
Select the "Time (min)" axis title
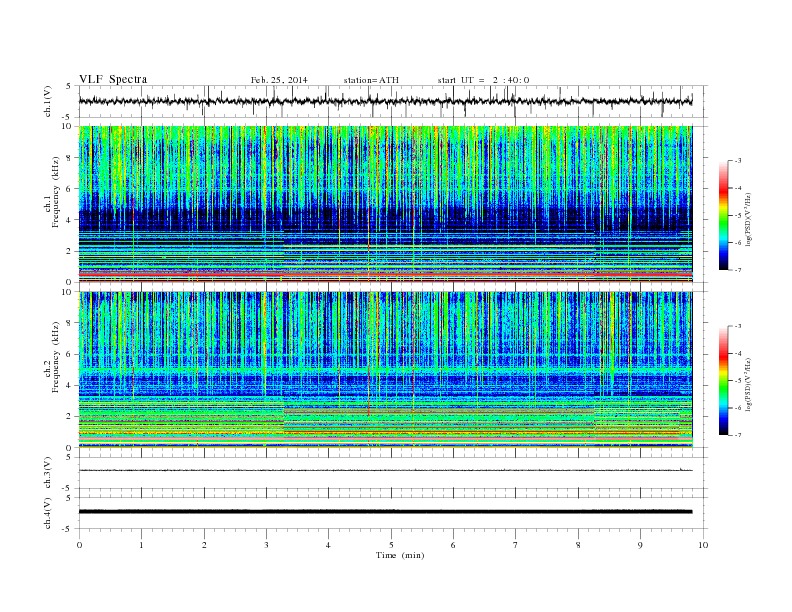[400, 555]
